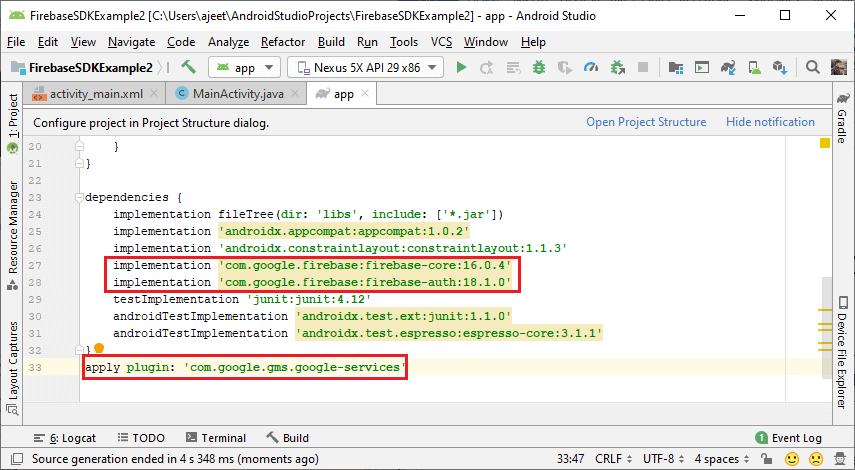Toggle fold marker at line 32
The image size is (855, 470).
80,350
